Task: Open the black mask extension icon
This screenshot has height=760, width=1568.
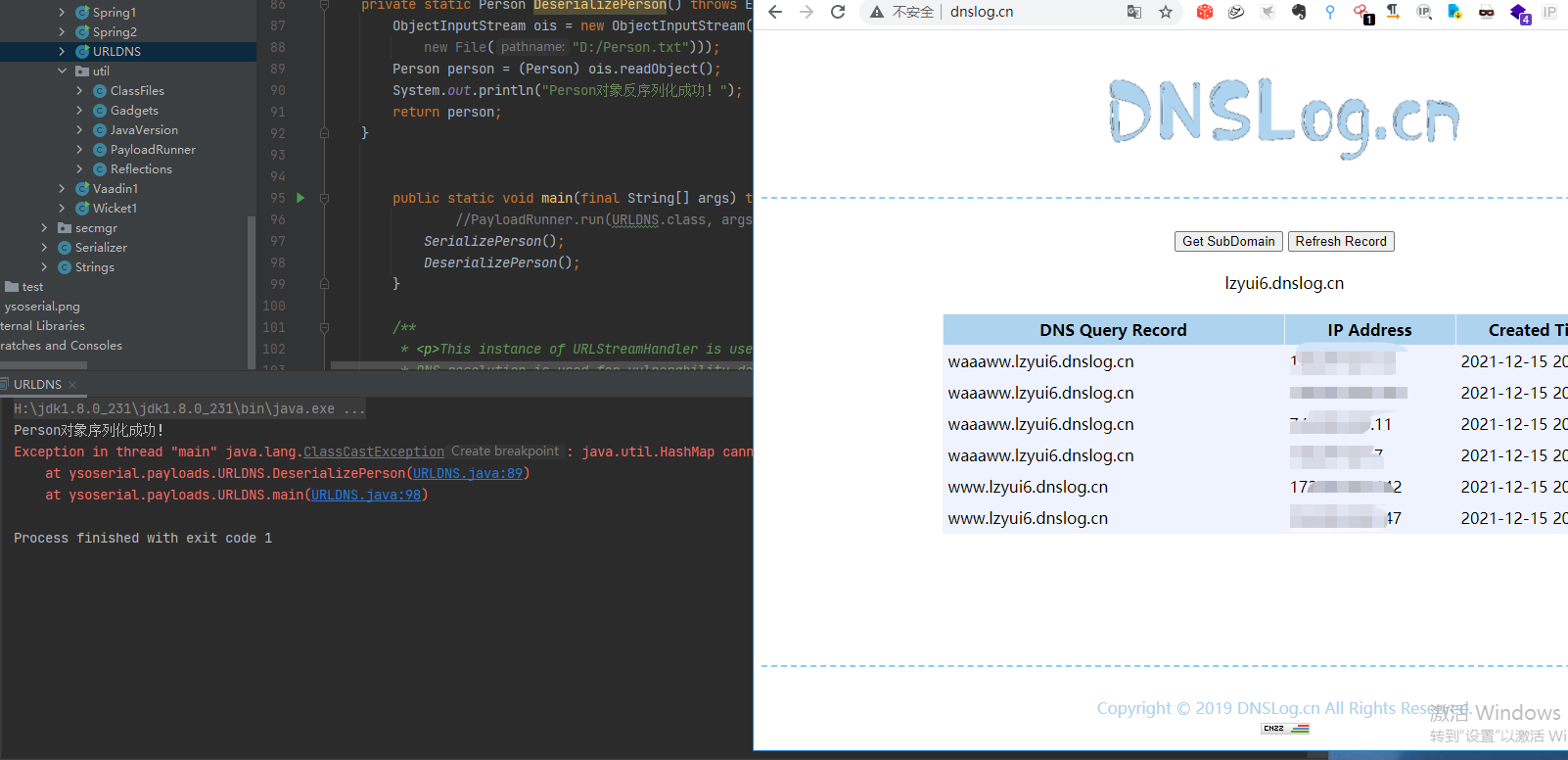Action: click(1487, 12)
